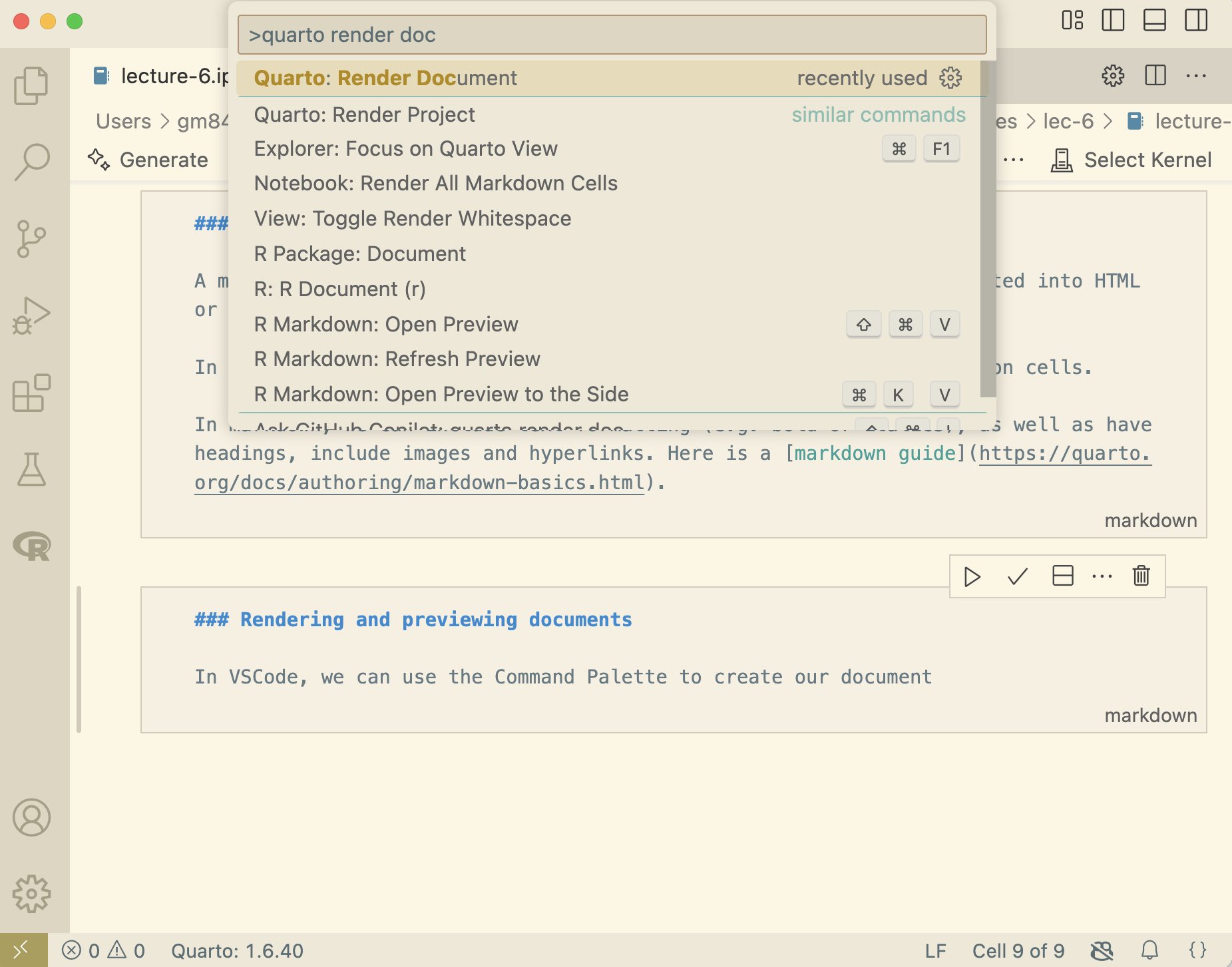Open the Accounts menu icon
The image size is (1232, 967).
pos(31,817)
